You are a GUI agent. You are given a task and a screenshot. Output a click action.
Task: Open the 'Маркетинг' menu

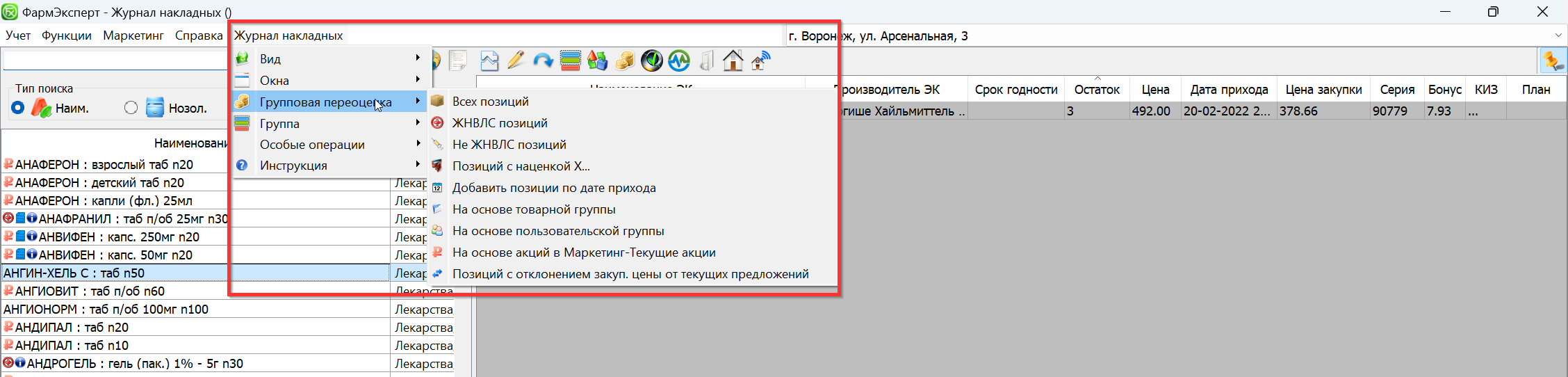coord(133,35)
